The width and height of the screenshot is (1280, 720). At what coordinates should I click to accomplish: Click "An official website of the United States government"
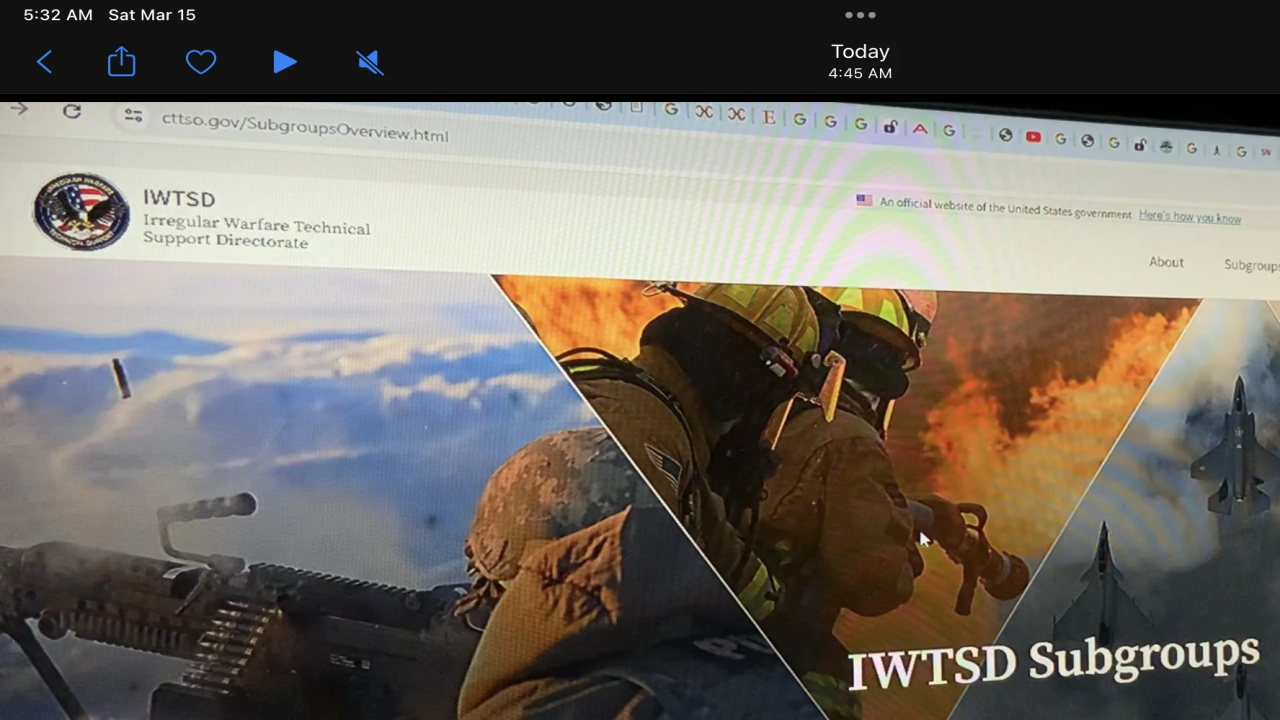1005,208
